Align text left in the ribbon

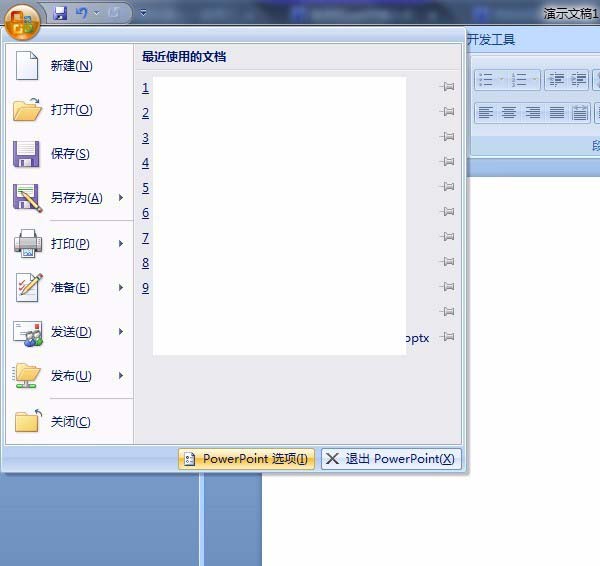point(486,113)
